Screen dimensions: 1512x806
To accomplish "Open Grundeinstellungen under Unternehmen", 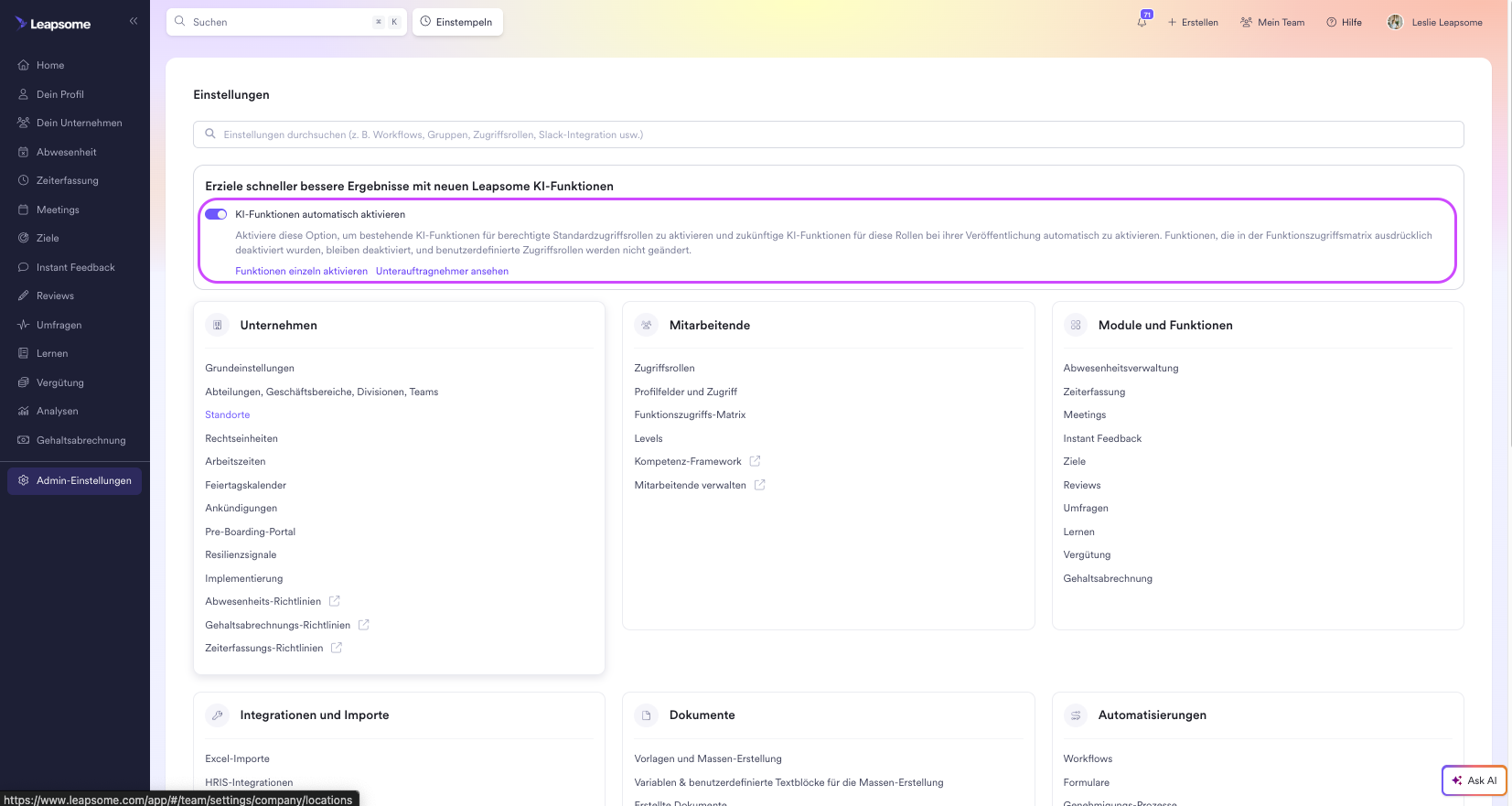I will [x=250, y=368].
